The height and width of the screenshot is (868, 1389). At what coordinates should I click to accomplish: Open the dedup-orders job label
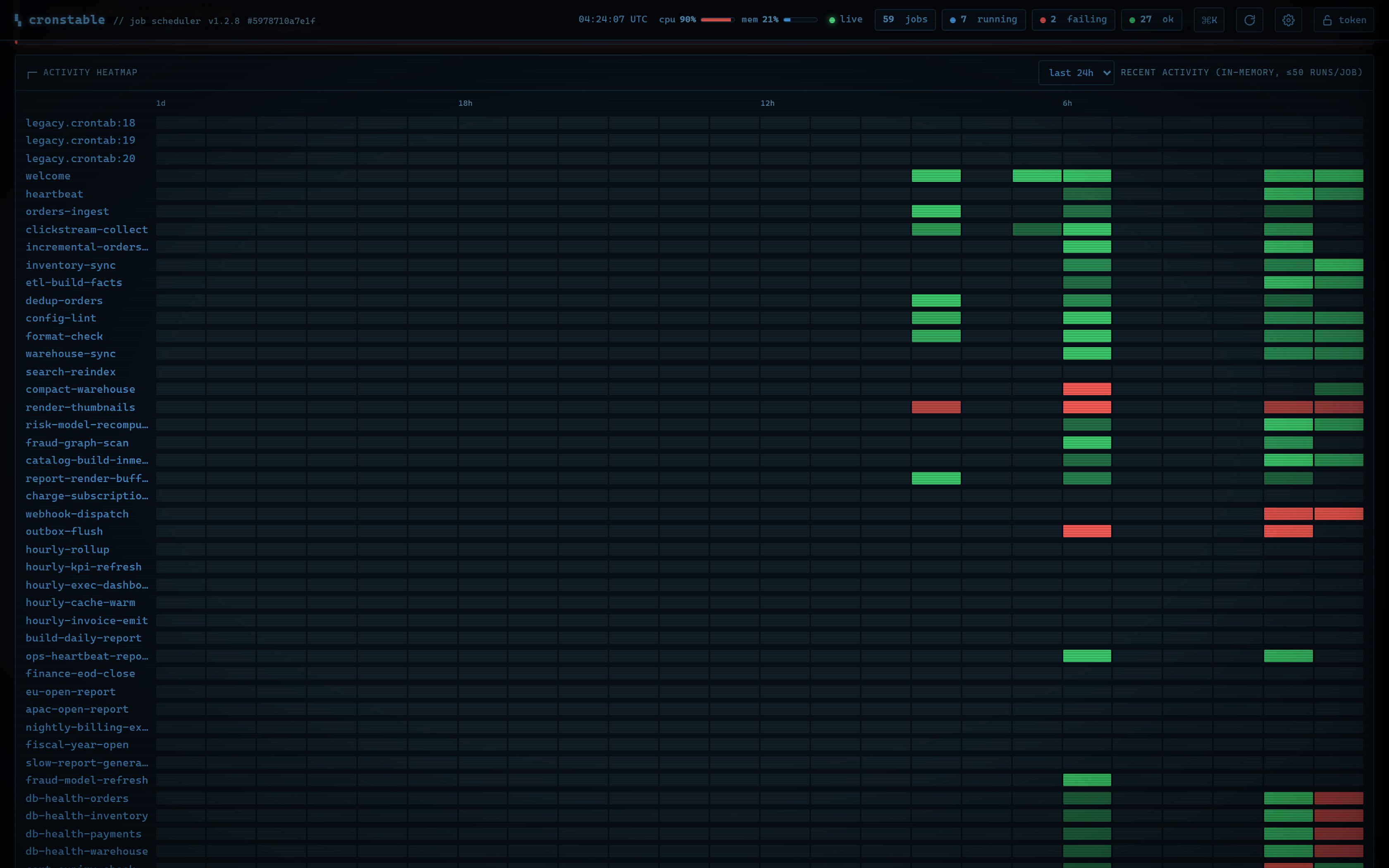tap(64, 301)
